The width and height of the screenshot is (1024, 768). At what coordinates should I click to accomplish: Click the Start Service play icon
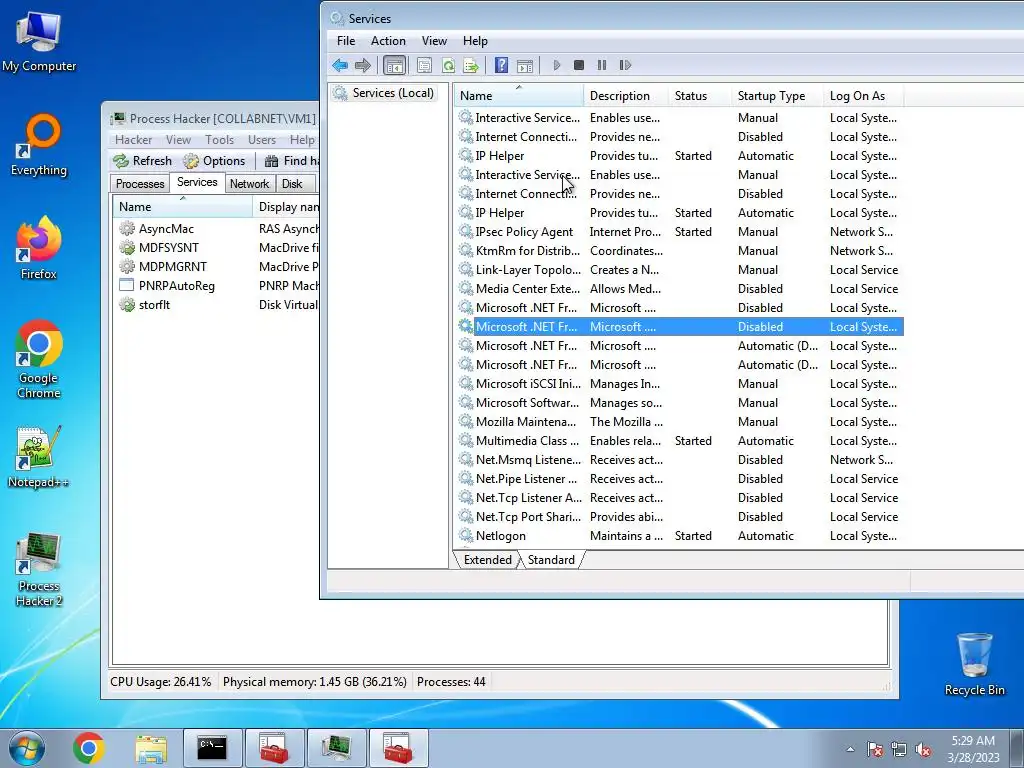(556, 65)
